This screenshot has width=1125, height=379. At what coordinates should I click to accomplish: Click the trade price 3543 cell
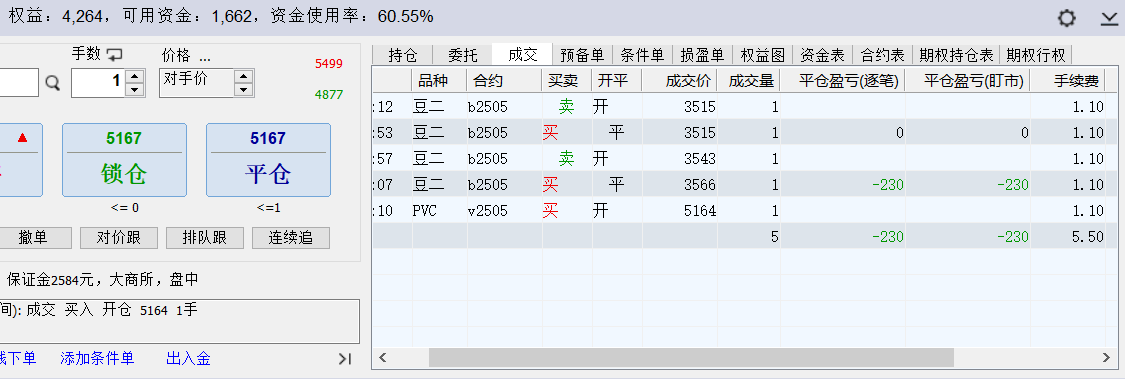(x=679, y=159)
